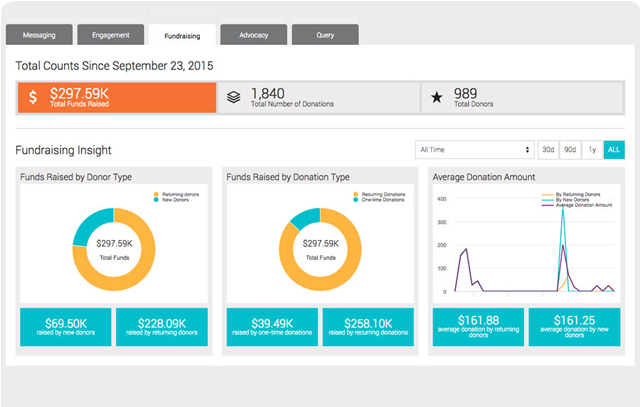Open the All Time date range dropdown
Viewport: 640px width, 407px height.
pyautogui.click(x=475, y=150)
